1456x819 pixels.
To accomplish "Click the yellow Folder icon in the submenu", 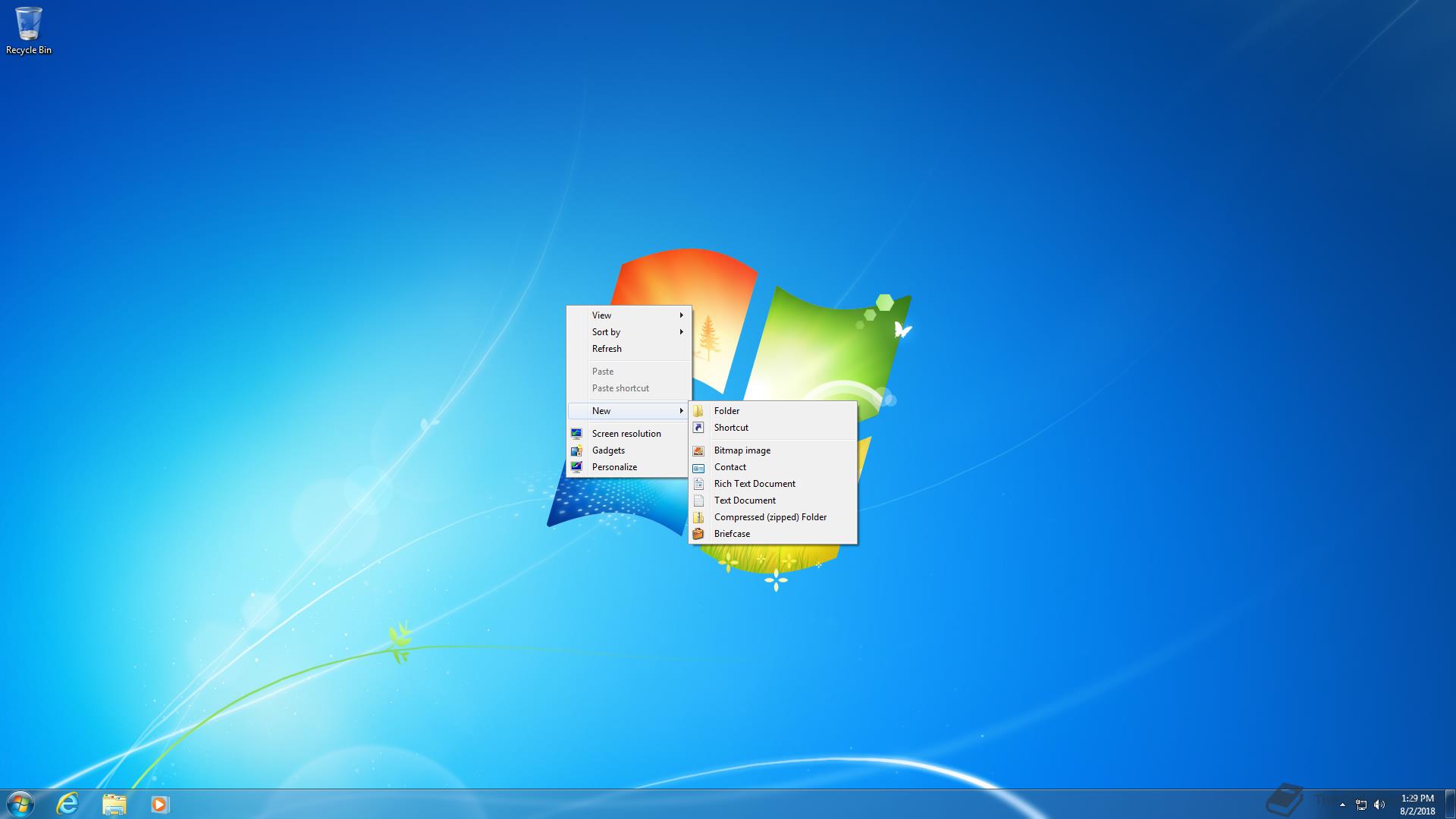I will 698,411.
